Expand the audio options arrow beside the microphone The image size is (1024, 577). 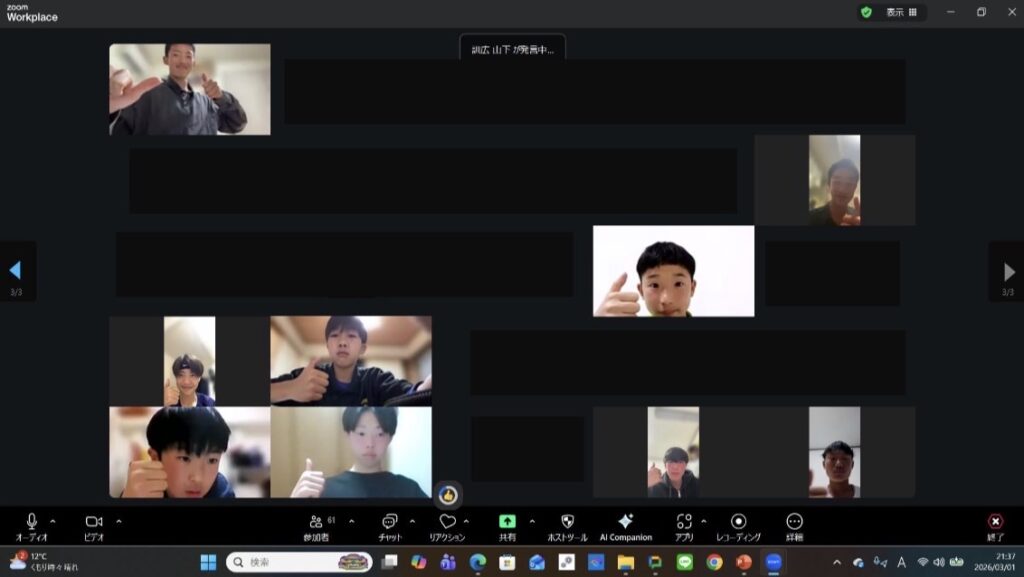coord(53,521)
